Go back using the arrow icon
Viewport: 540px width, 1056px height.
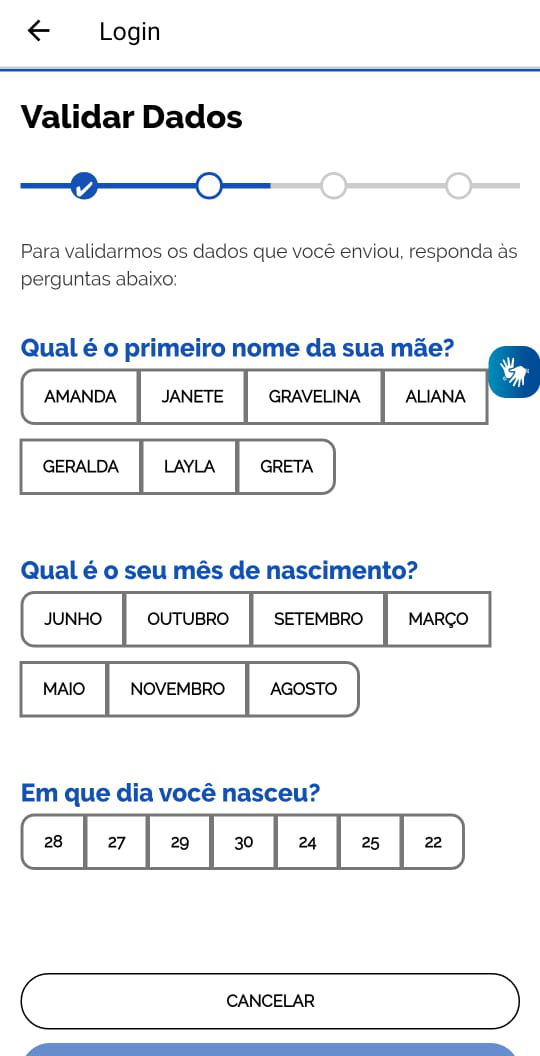click(38, 31)
